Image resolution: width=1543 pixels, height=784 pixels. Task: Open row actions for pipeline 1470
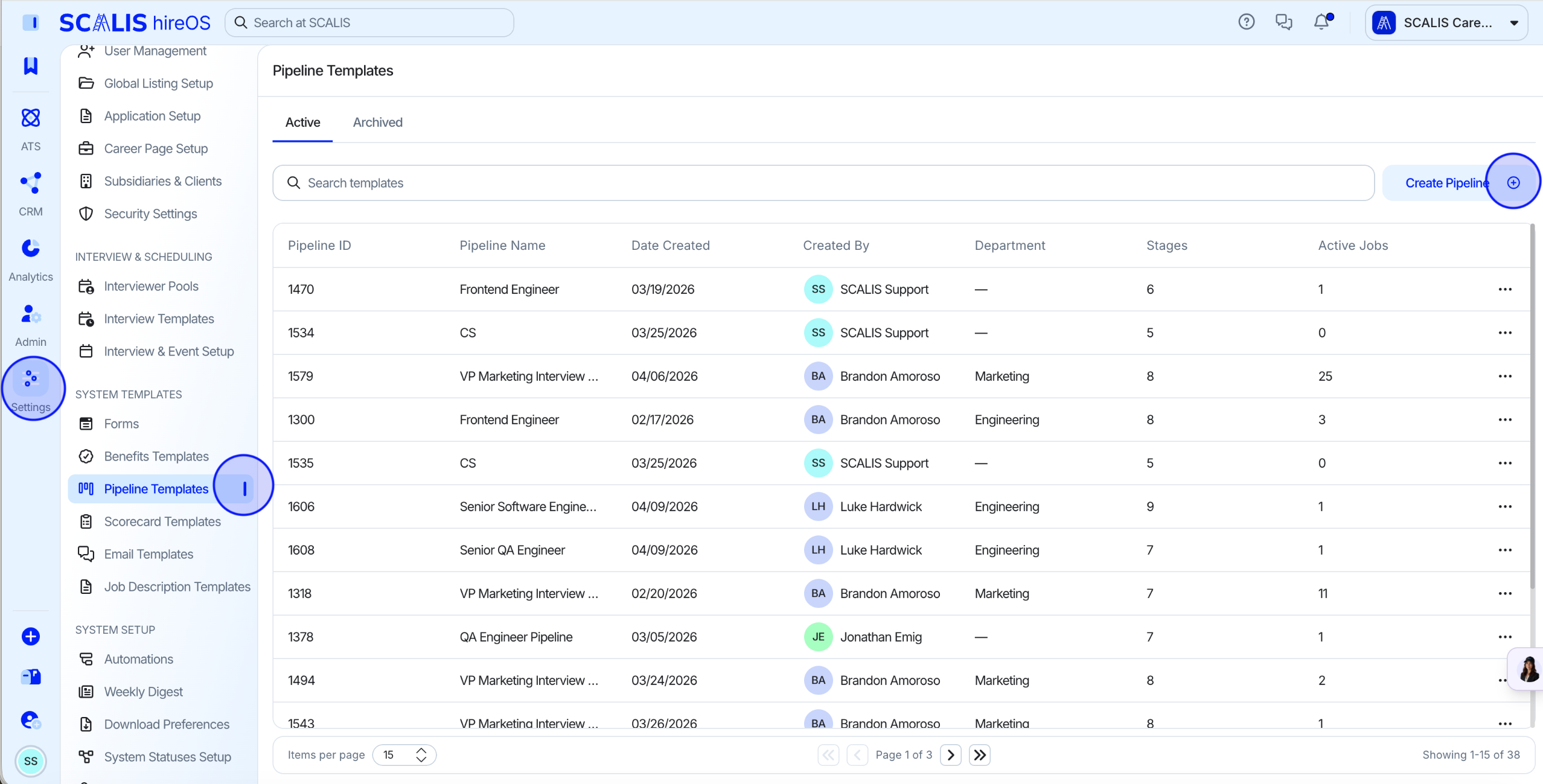pos(1505,289)
